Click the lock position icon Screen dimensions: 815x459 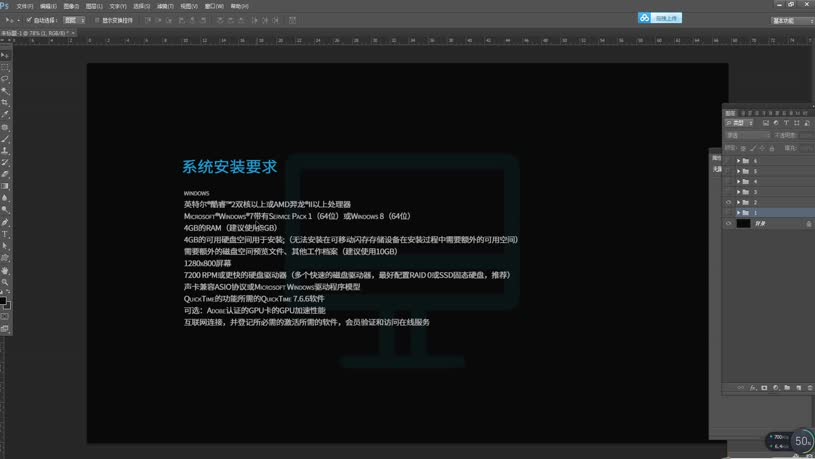click(762, 149)
